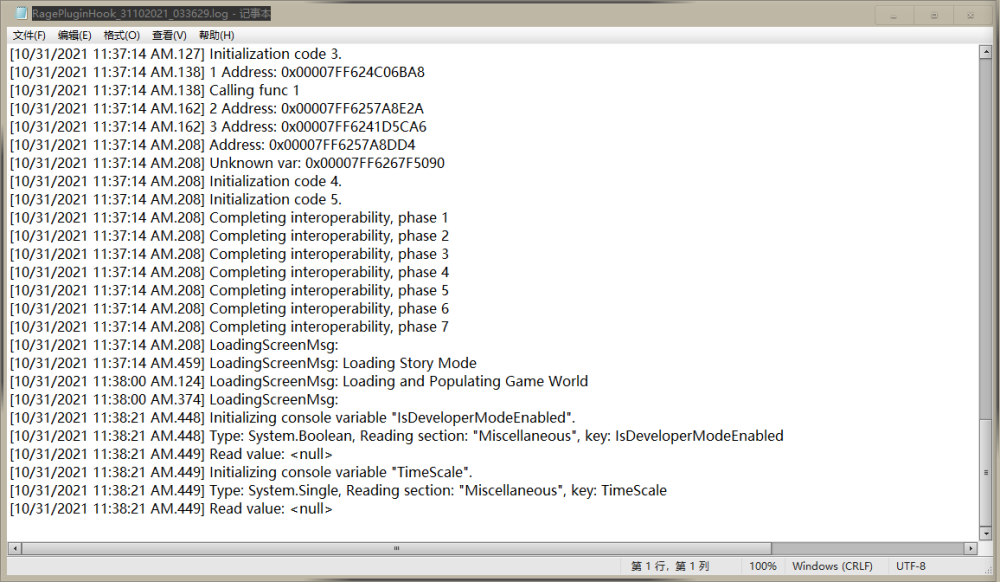
Task: Expand the 帮助(H) menu
Action: tap(216, 35)
